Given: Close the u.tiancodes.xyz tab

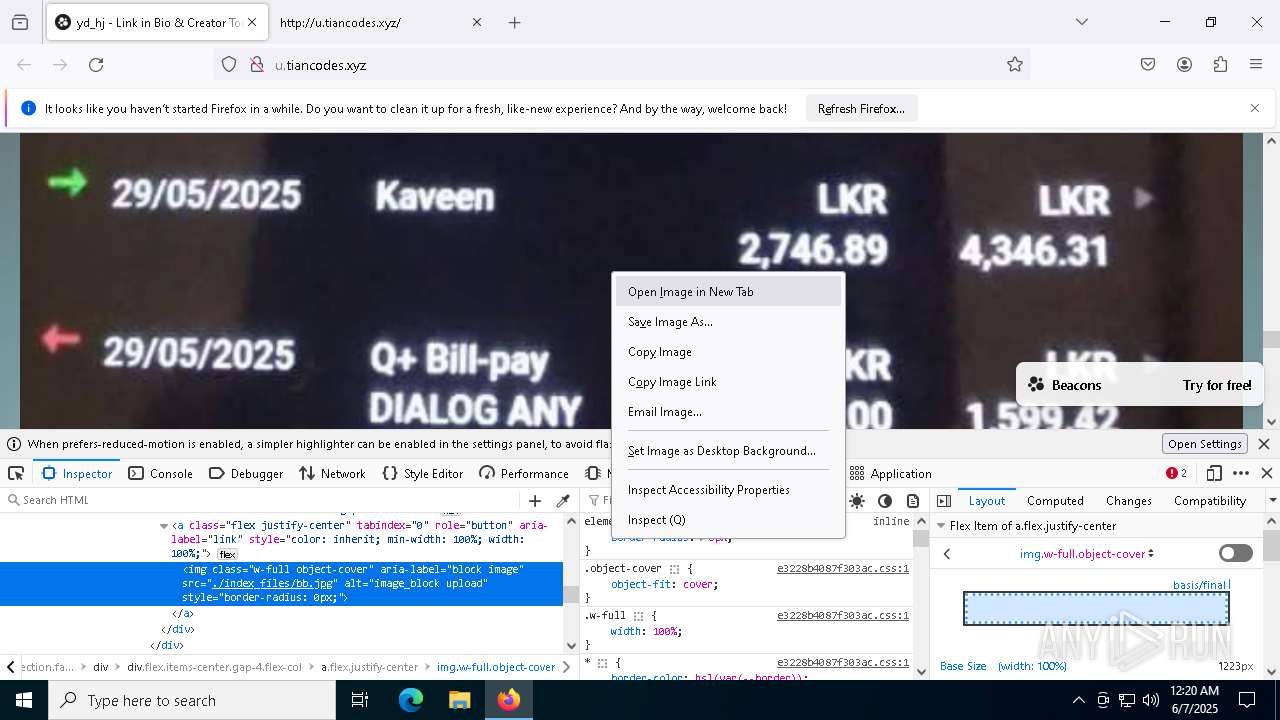Looking at the screenshot, I should (476, 22).
